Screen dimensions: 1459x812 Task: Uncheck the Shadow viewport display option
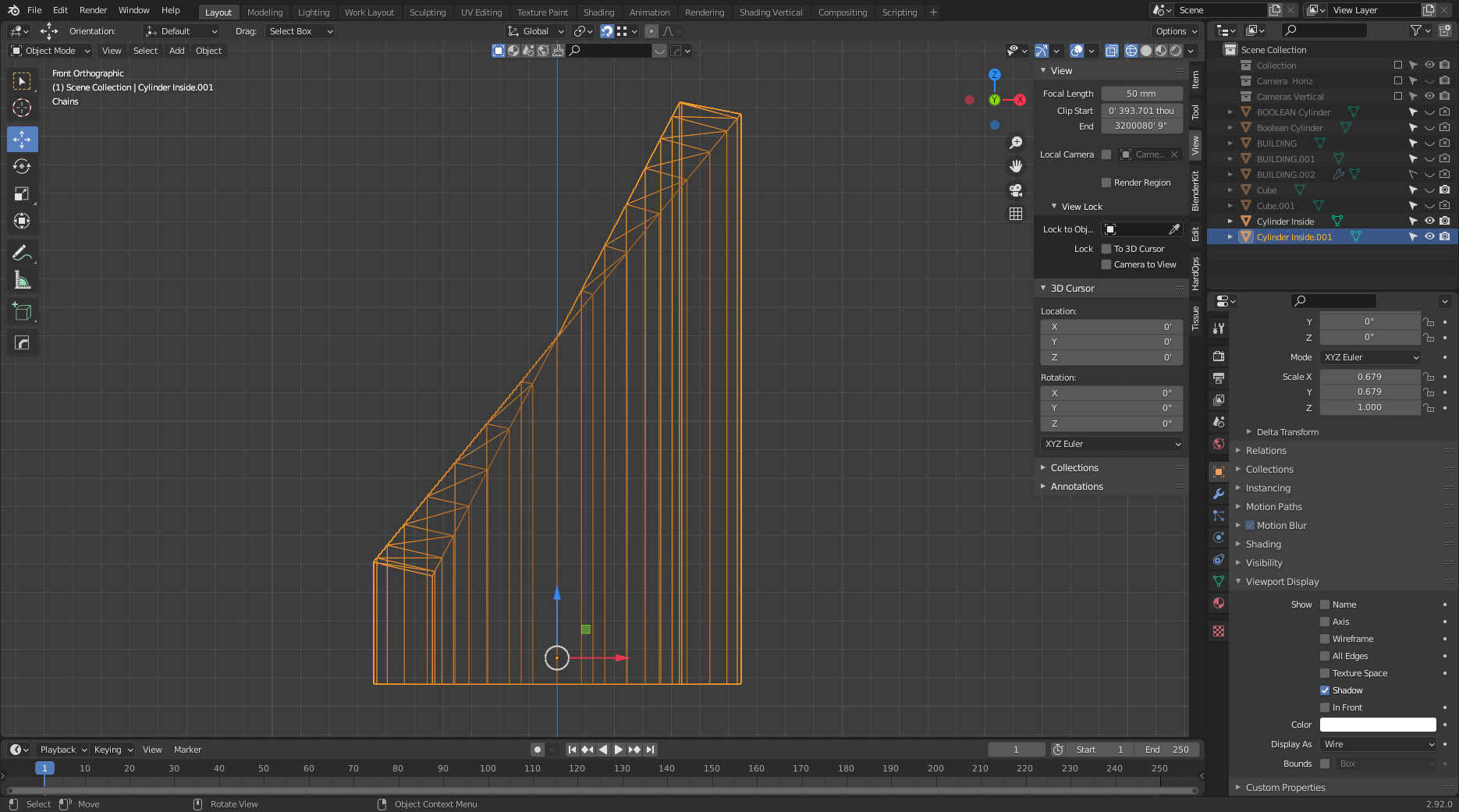(x=1324, y=690)
